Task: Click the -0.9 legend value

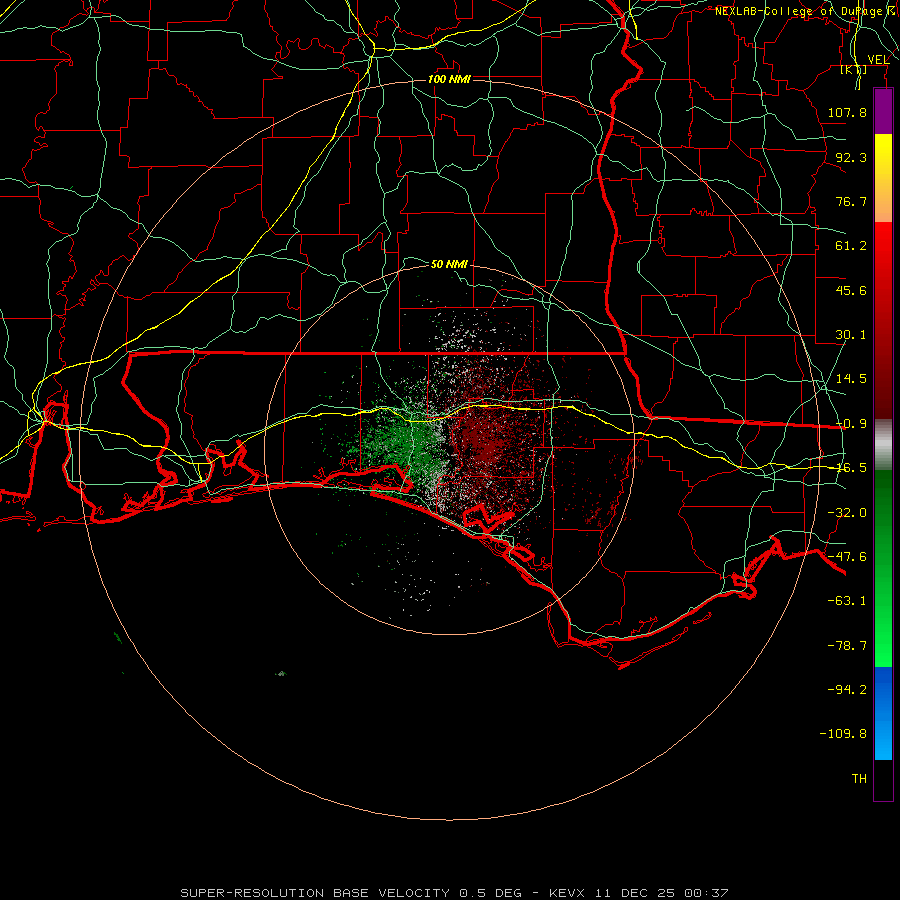Action: point(851,424)
